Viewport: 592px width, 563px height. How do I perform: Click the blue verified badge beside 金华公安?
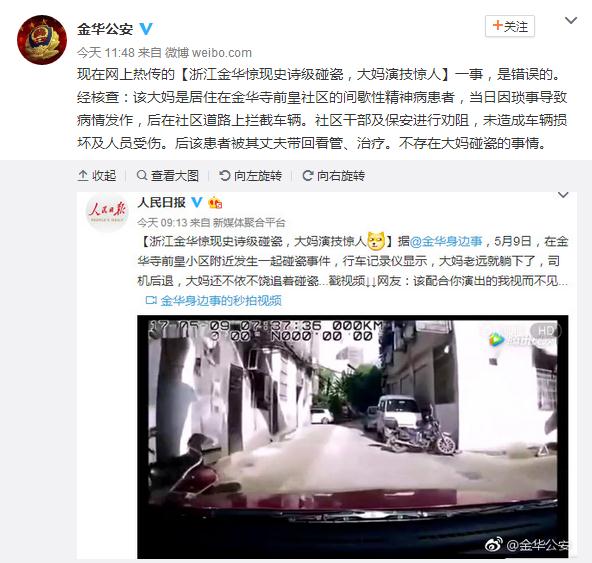click(146, 29)
